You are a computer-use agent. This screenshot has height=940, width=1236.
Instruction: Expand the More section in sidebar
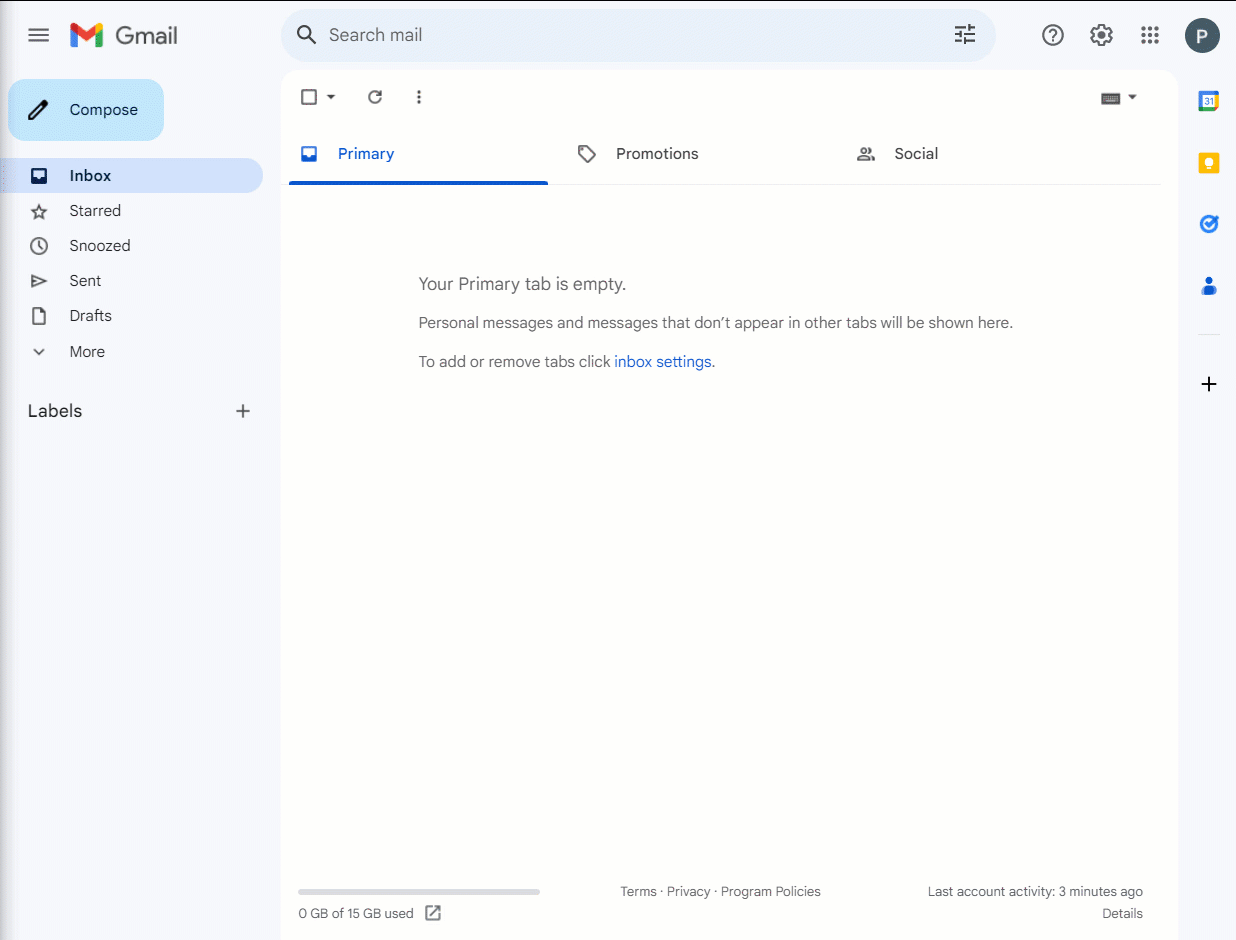87,351
